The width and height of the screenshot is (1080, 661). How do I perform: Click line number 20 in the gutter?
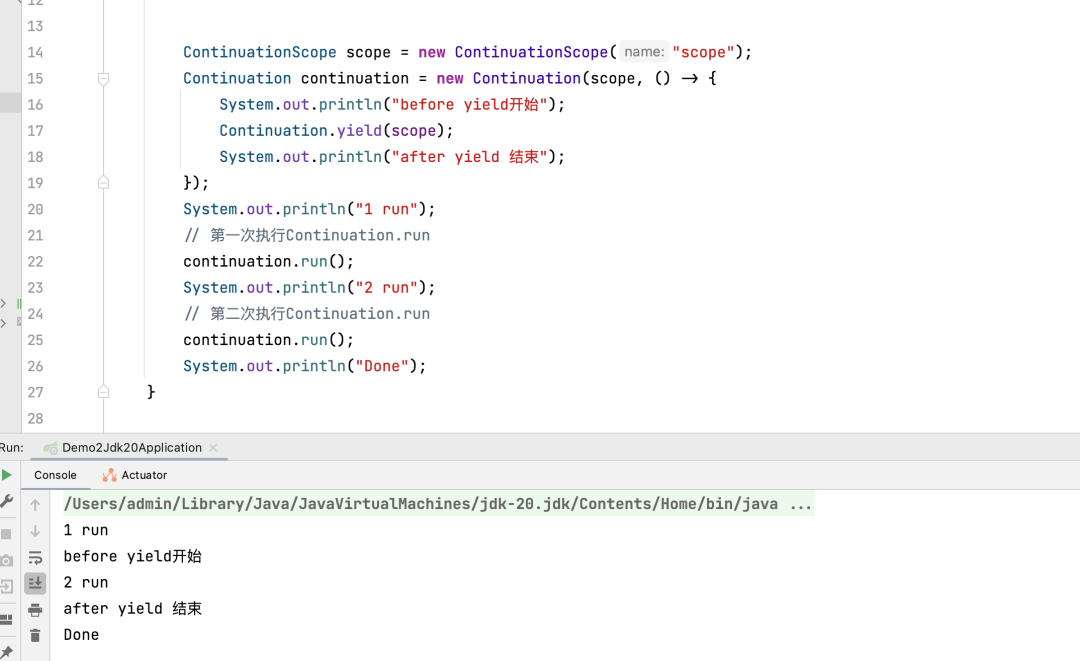click(x=35, y=209)
